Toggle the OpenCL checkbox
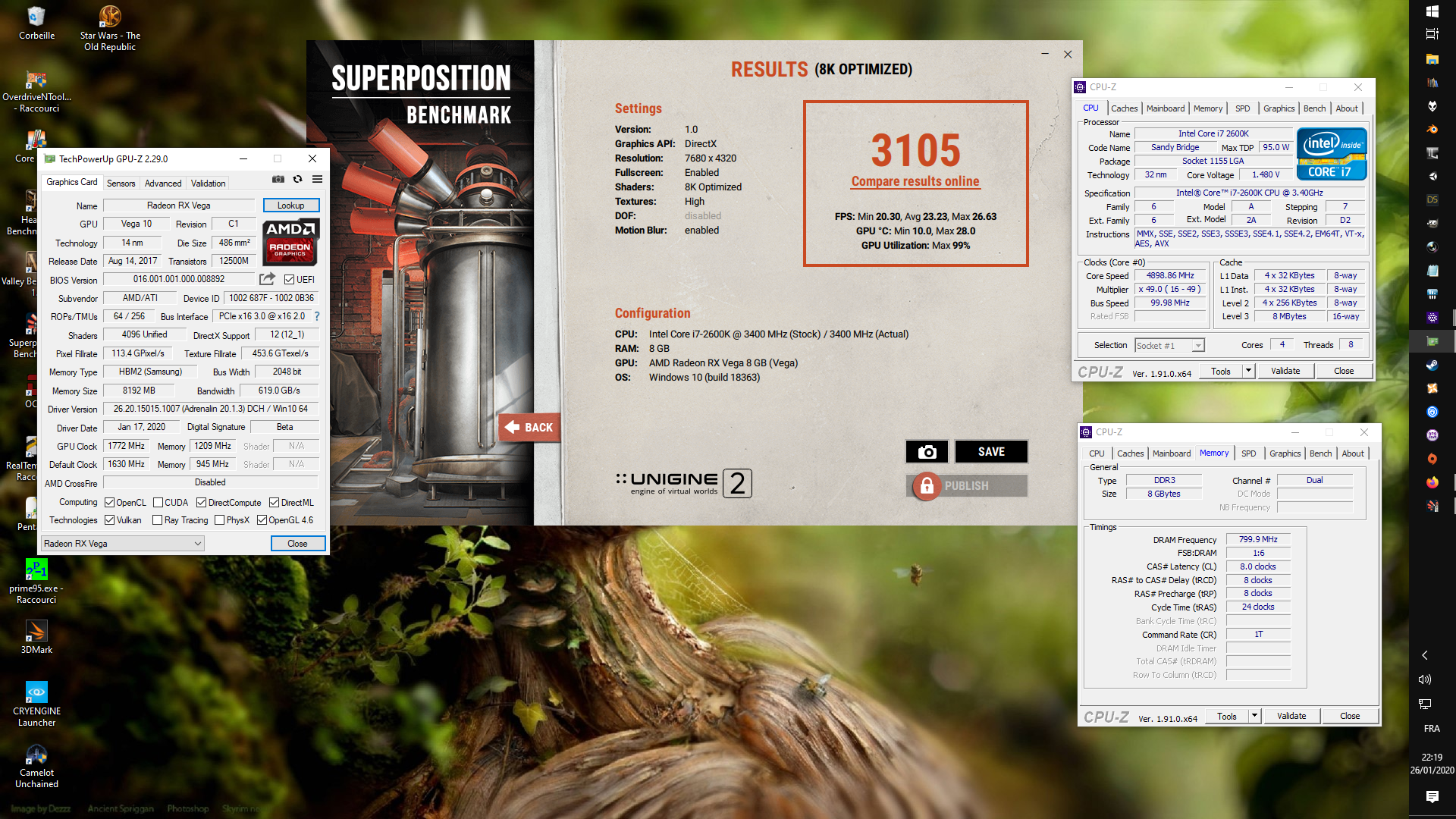The image size is (1456, 819). click(109, 502)
